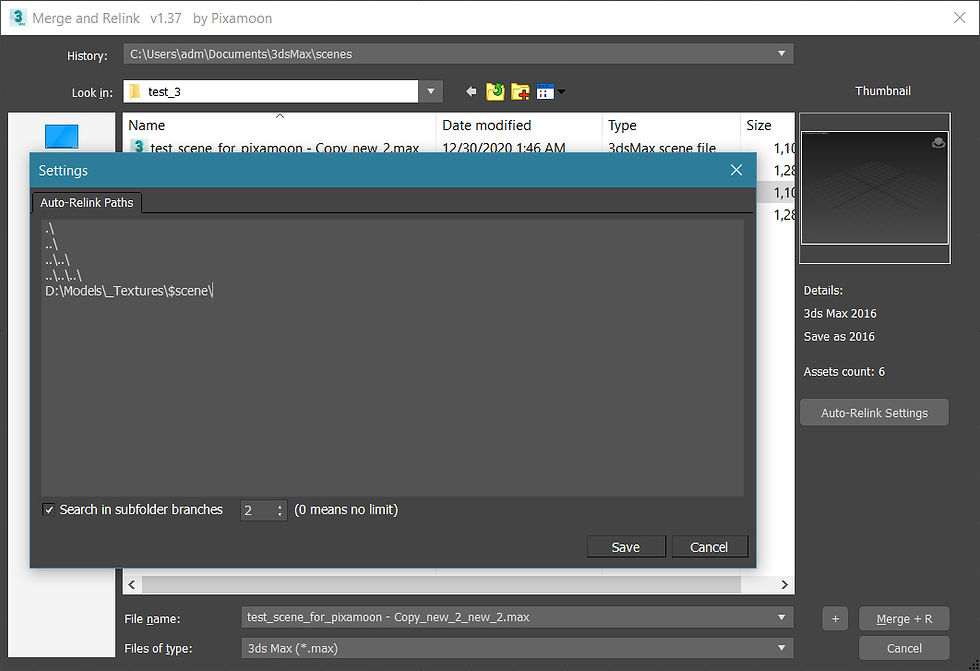Click the plus button beside Merge
980x671 pixels.
tap(835, 619)
